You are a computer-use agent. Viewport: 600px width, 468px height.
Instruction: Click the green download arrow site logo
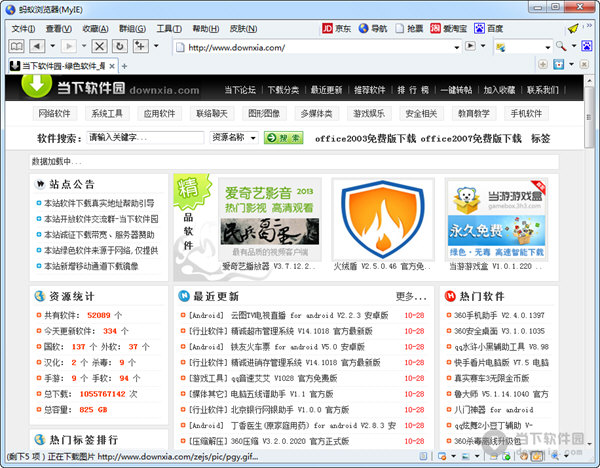37,84
